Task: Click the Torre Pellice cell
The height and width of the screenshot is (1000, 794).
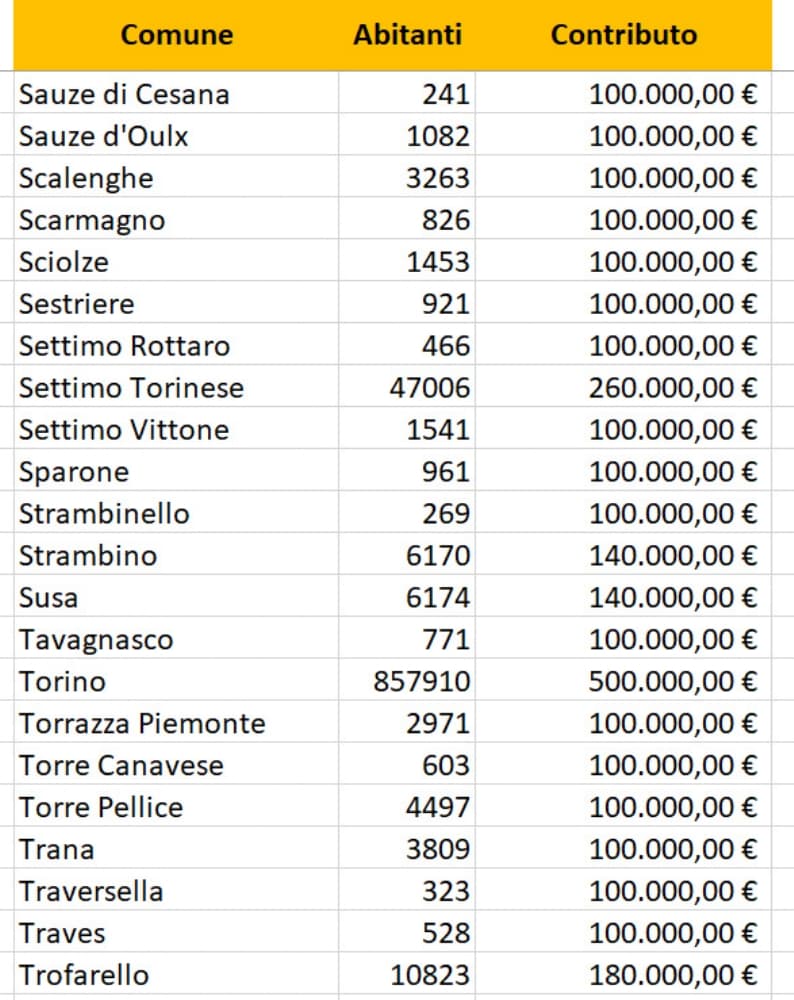Action: [101, 808]
